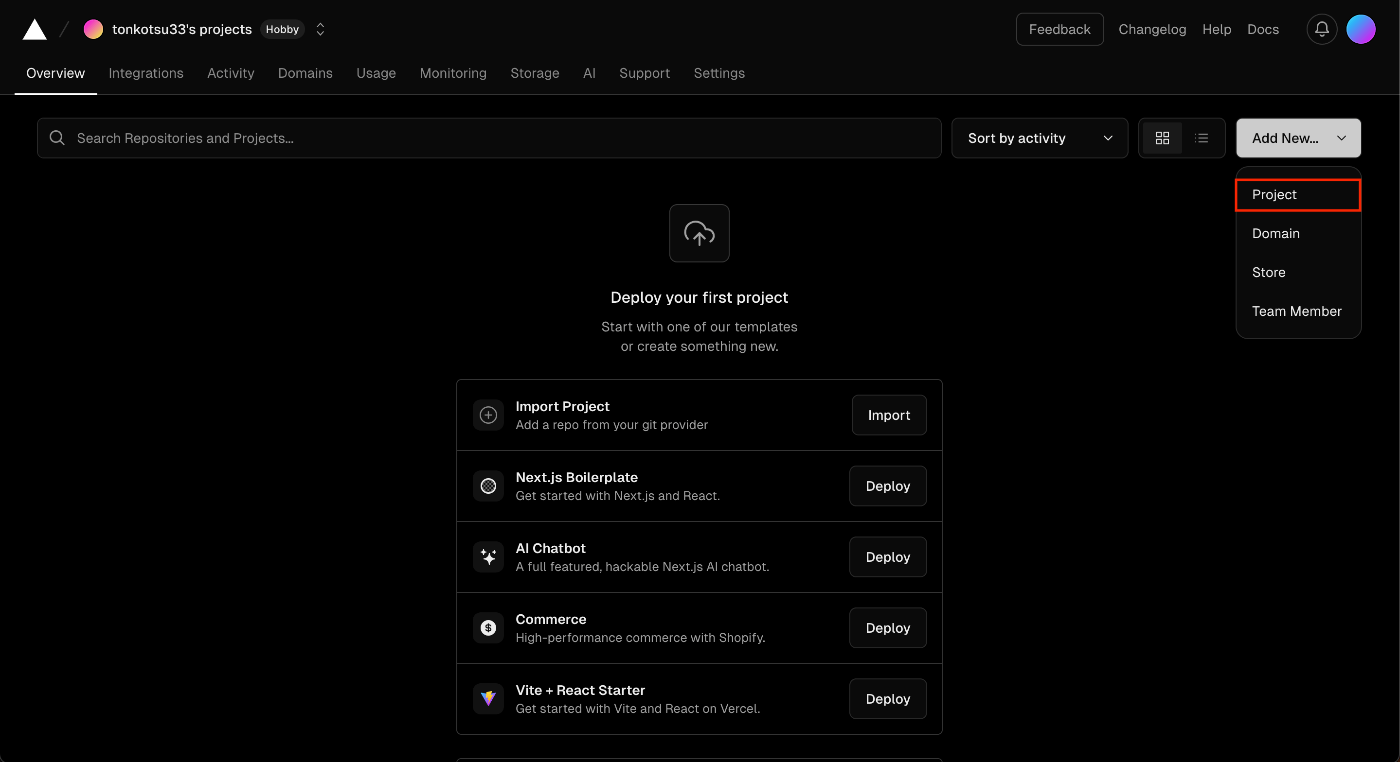This screenshot has height=762, width=1400.
Task: Click the AI Chatbot title text
Action: [550, 548]
